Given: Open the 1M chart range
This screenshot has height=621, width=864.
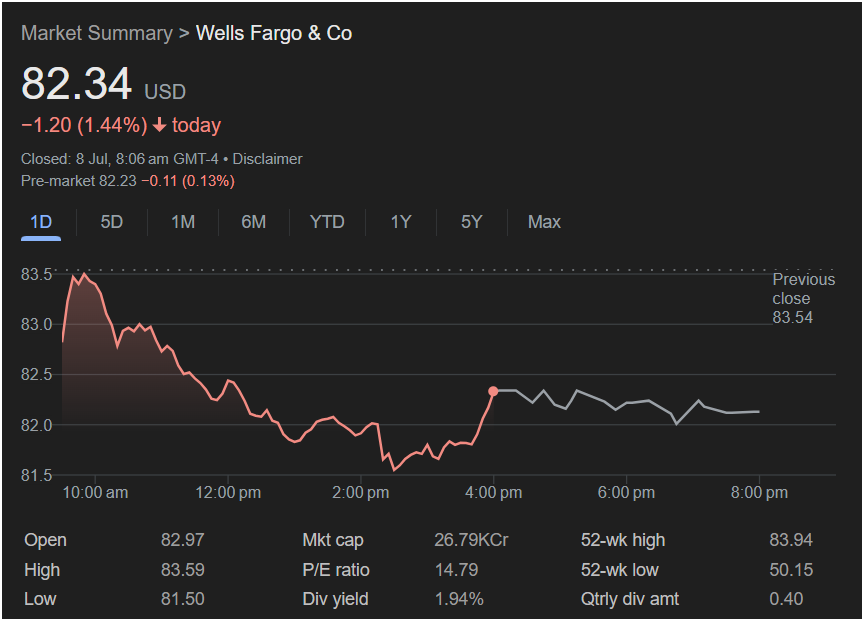Looking at the screenshot, I should 182,222.
